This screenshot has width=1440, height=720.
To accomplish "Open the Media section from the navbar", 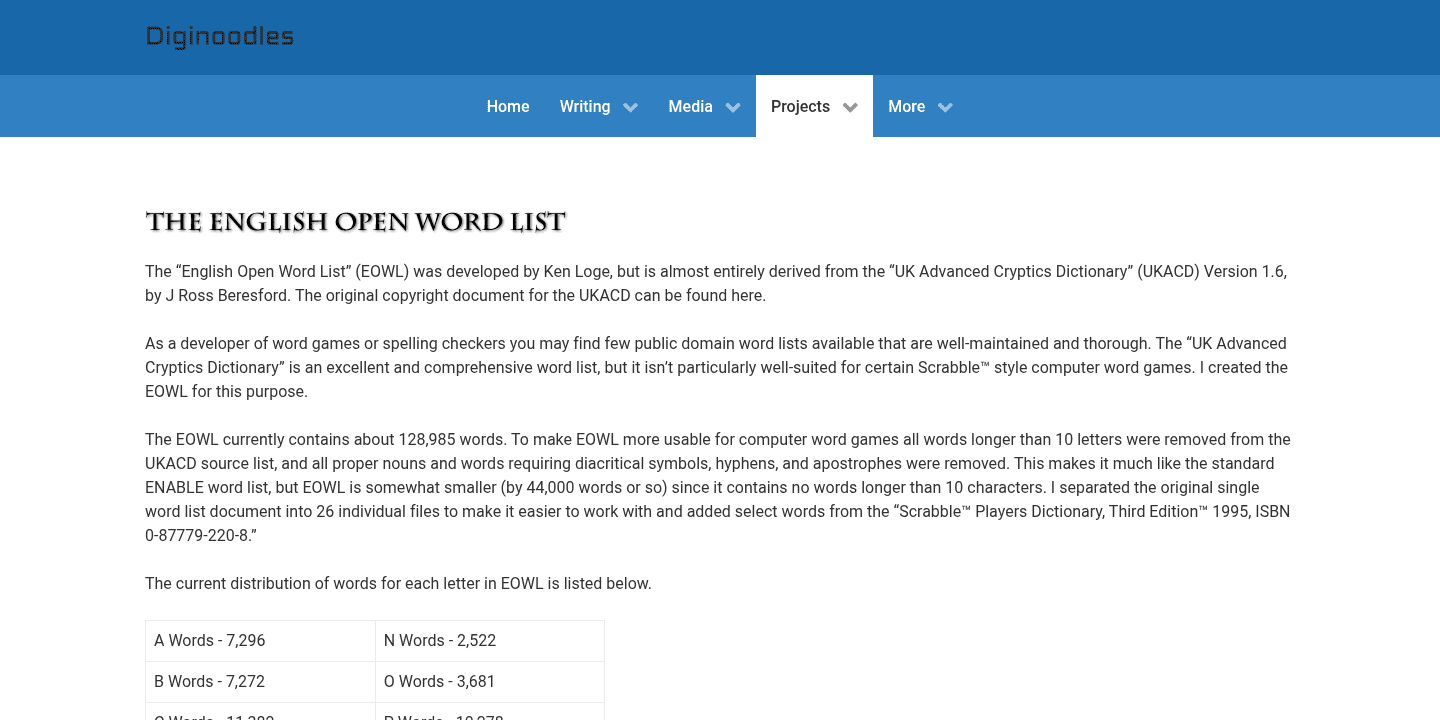I will [690, 106].
